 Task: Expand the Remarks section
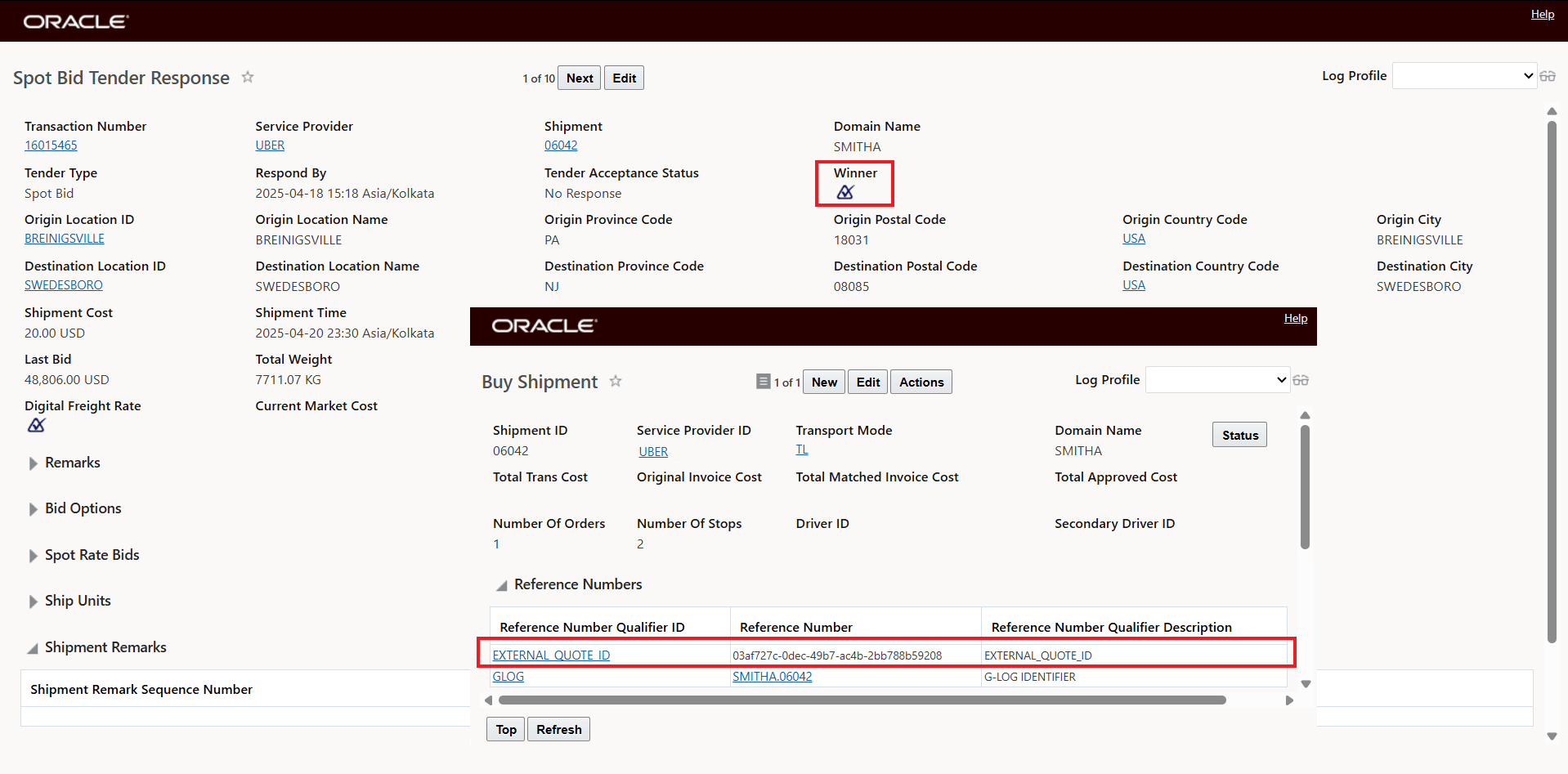(34, 463)
